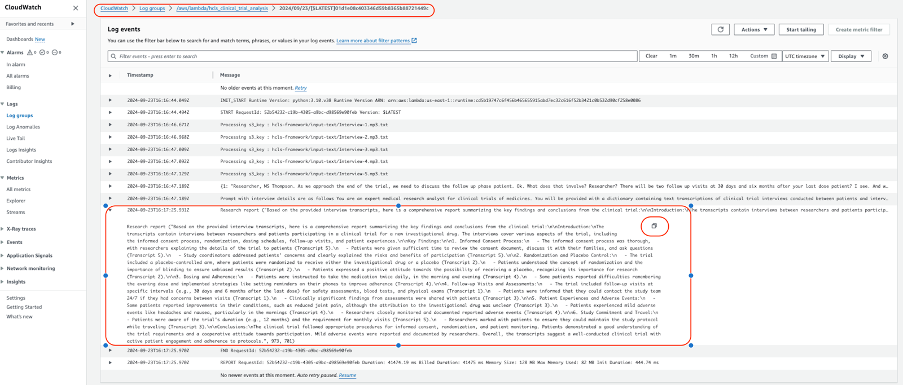Open the log events settings gear
Screen dimensions: 904x386
885,56
